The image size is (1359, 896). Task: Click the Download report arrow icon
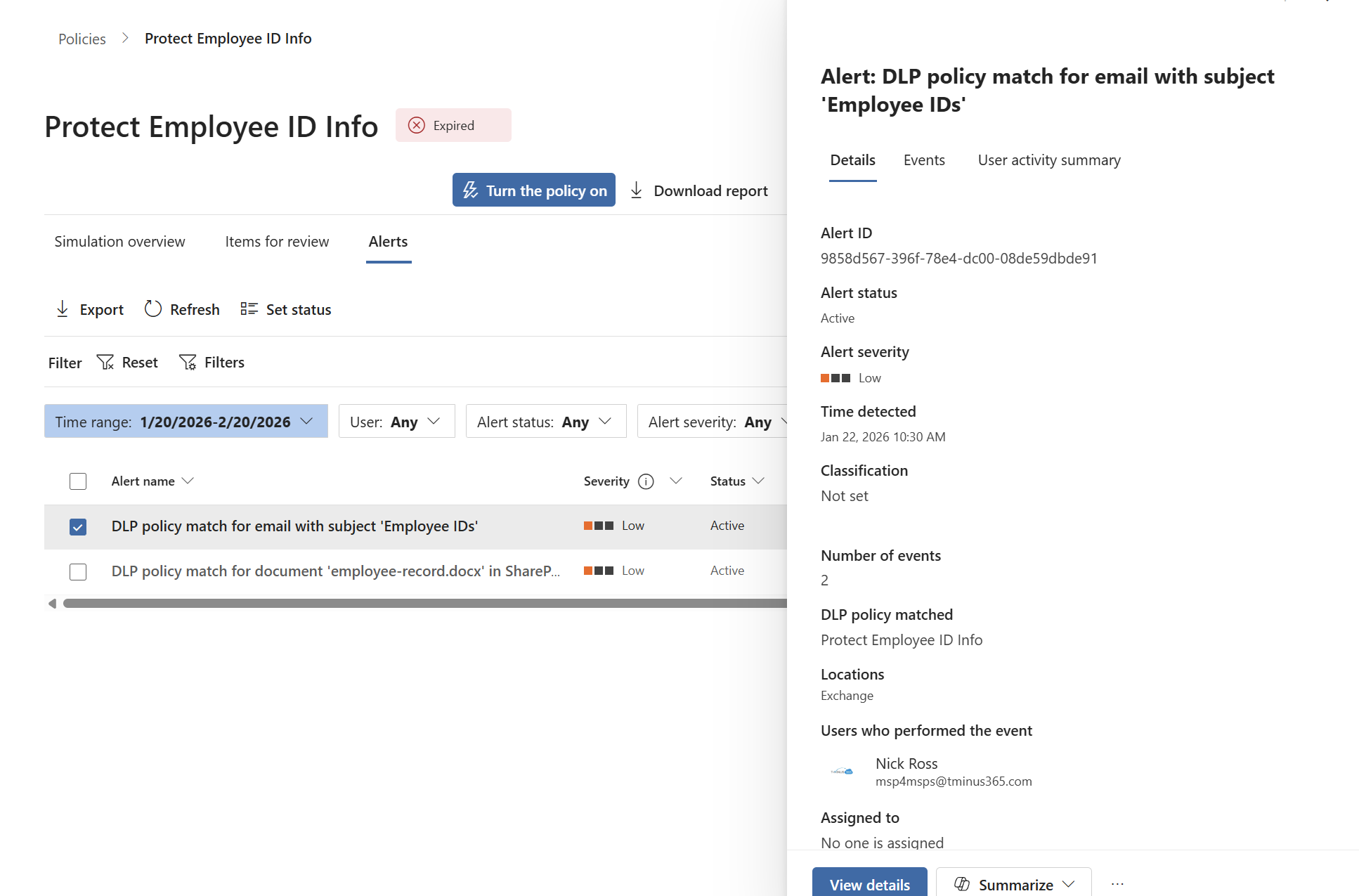(x=637, y=190)
